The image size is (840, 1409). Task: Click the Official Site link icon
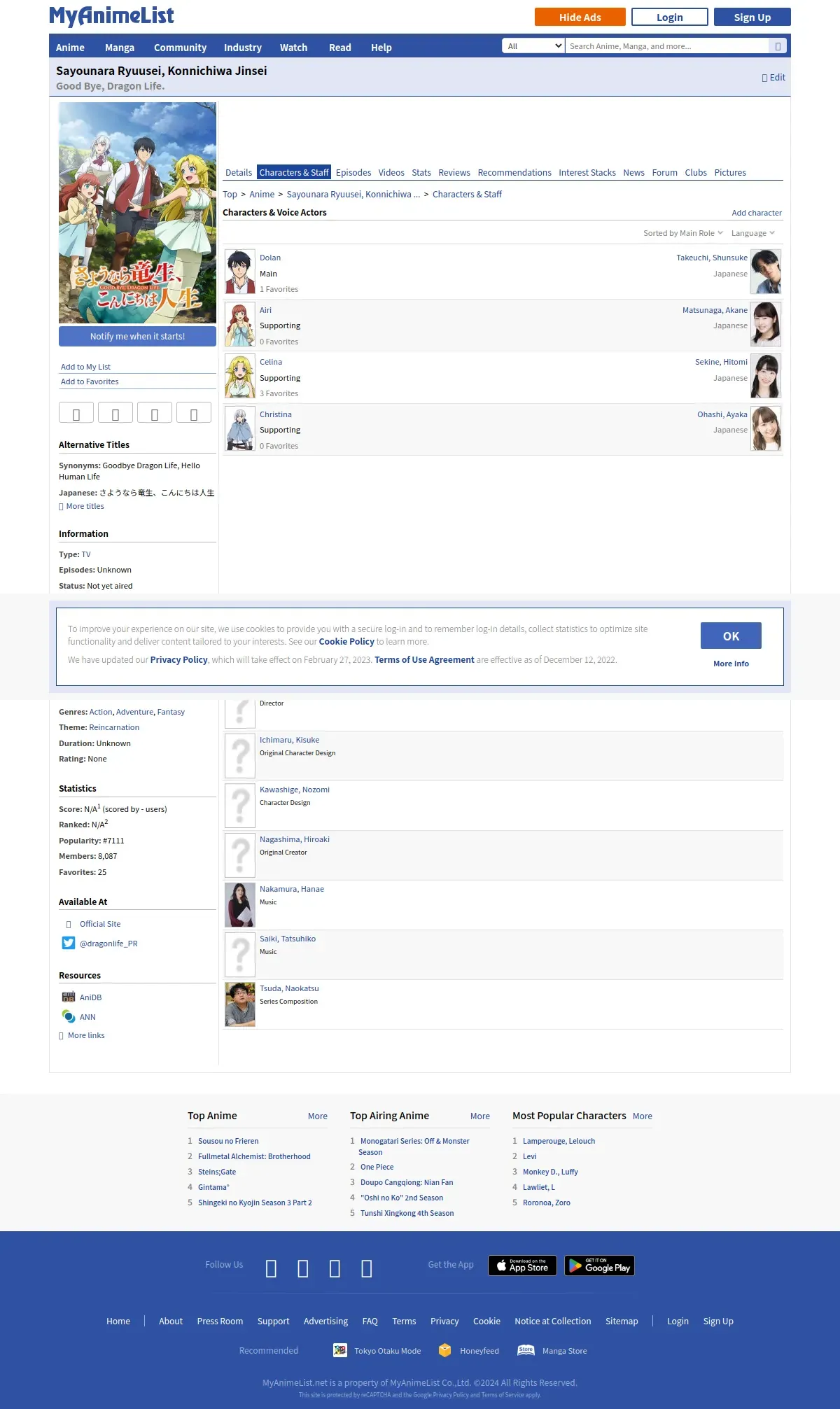click(x=69, y=924)
